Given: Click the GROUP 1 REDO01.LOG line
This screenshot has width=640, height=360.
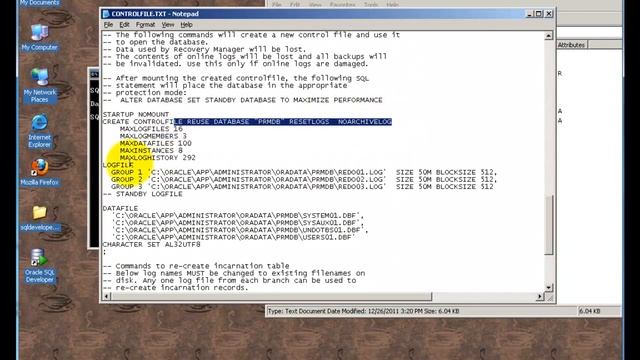Looking at the screenshot, I should coord(304,172).
